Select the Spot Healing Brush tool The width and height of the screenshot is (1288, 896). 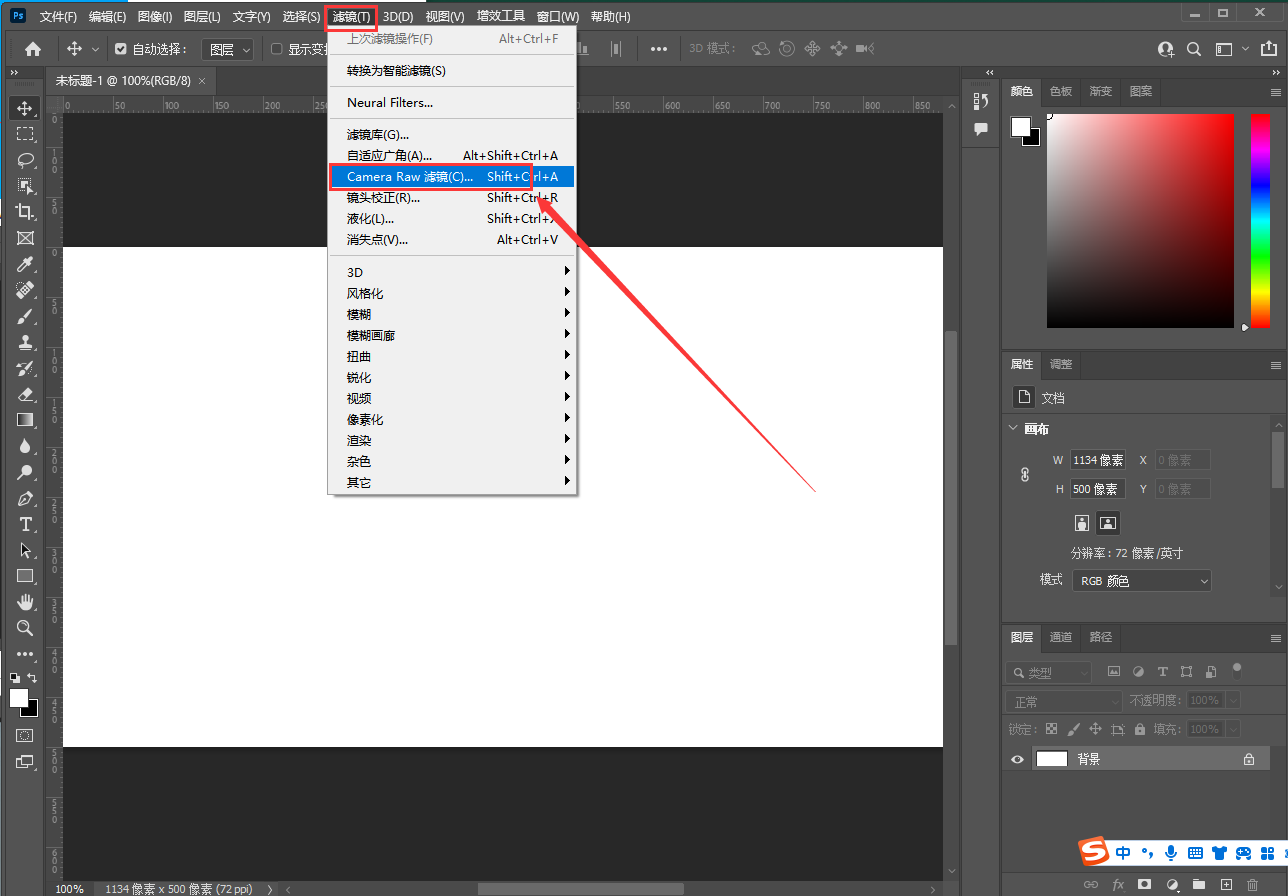[x=25, y=290]
